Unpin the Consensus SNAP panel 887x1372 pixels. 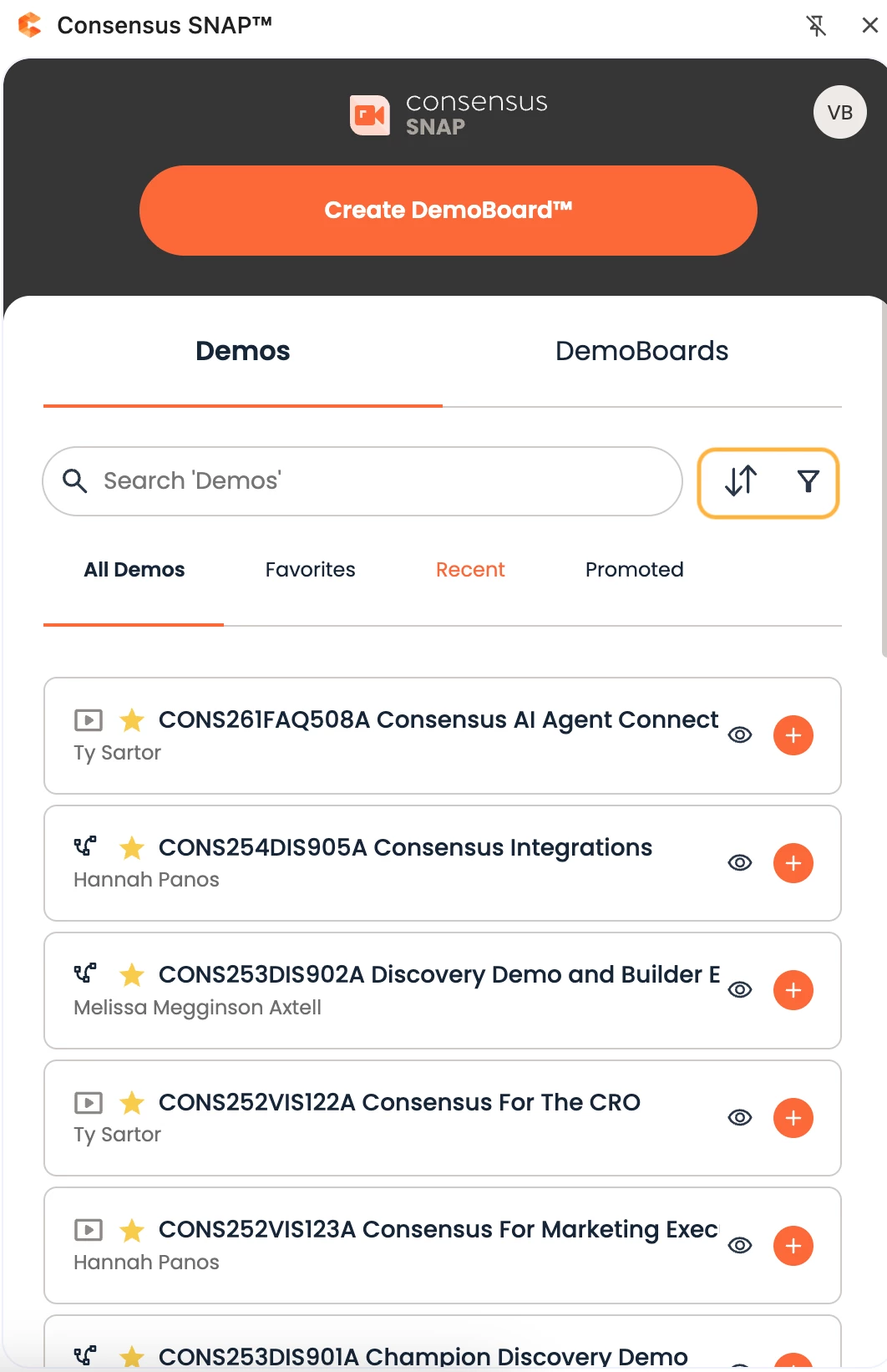pyautogui.click(x=816, y=26)
